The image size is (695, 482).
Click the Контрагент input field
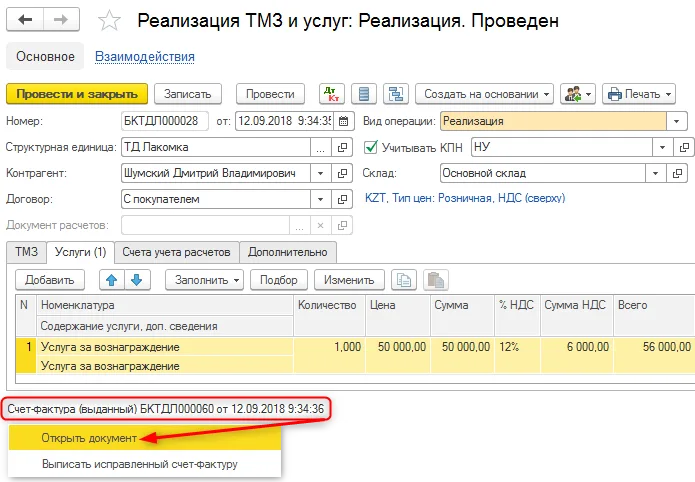click(x=215, y=173)
